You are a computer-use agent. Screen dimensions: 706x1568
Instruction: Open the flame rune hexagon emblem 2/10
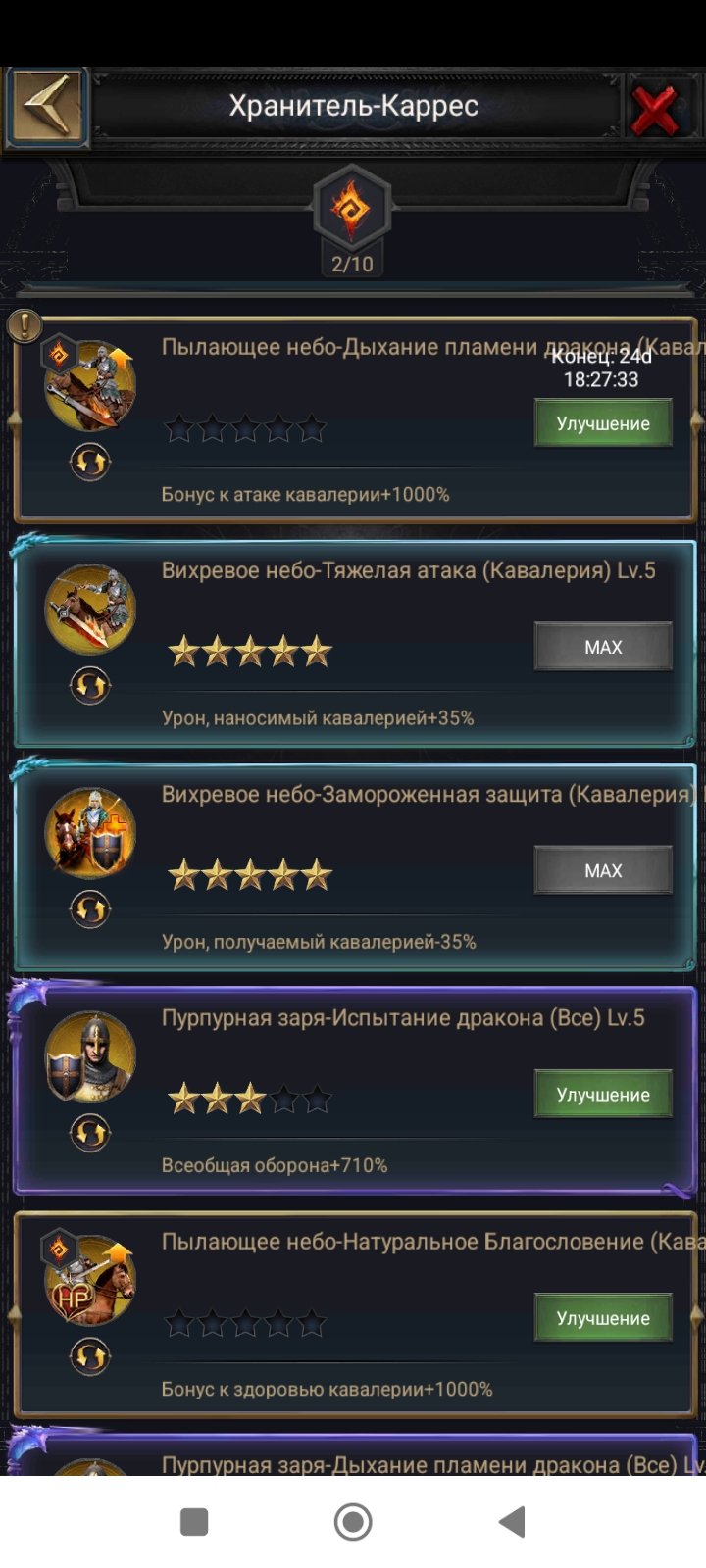pos(352,209)
